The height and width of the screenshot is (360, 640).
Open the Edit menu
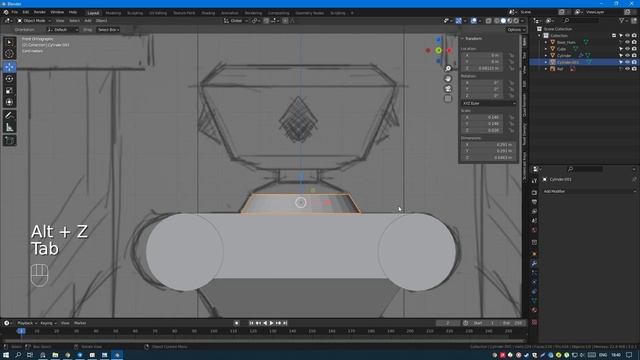pyautogui.click(x=26, y=12)
